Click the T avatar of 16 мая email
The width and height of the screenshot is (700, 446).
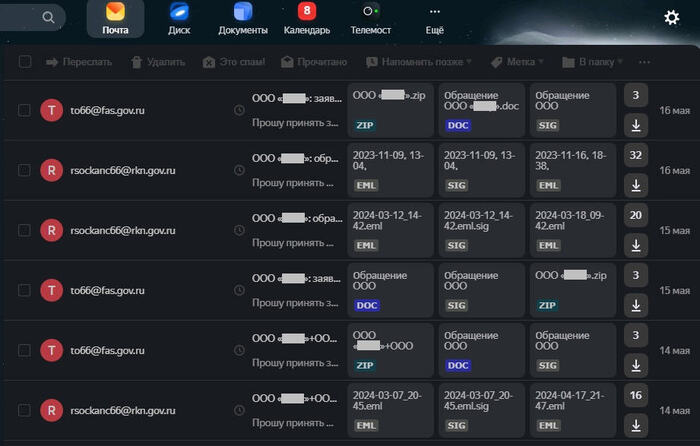click(x=51, y=110)
